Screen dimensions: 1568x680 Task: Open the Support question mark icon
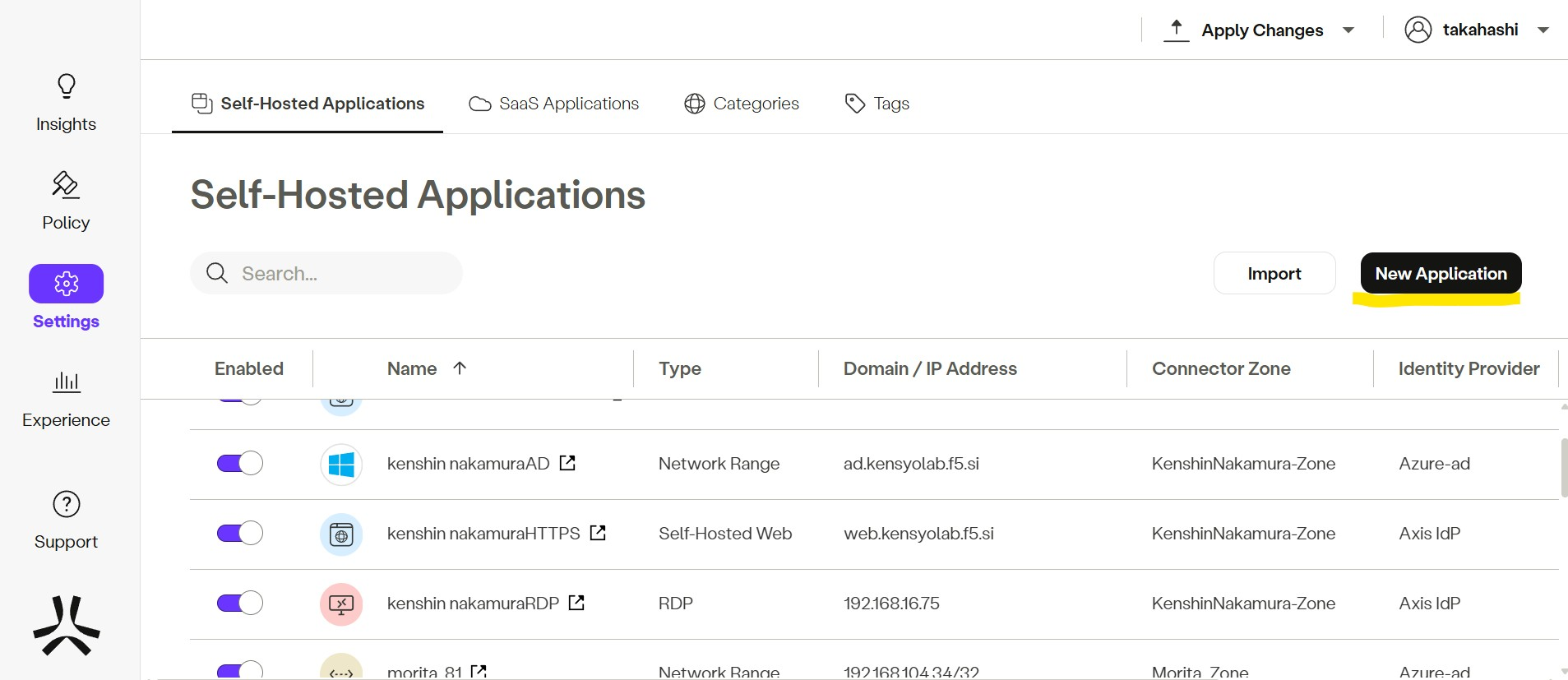66,504
